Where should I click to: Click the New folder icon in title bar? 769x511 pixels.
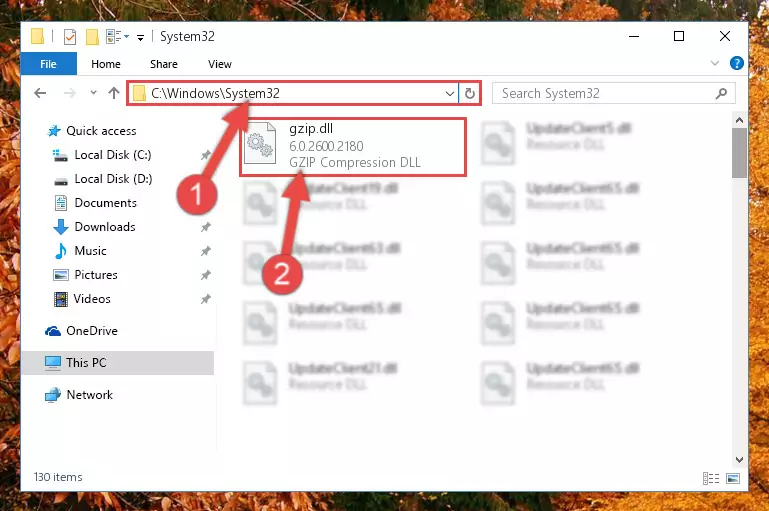92,37
